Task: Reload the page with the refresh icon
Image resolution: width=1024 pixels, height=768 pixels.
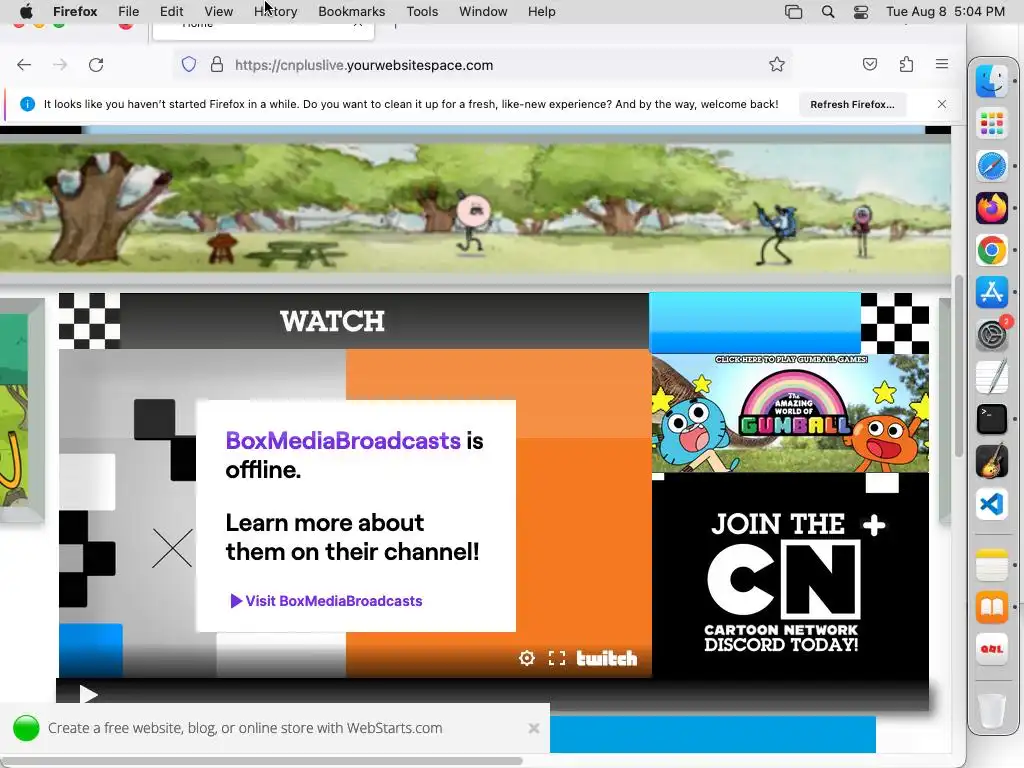Action: point(96,65)
